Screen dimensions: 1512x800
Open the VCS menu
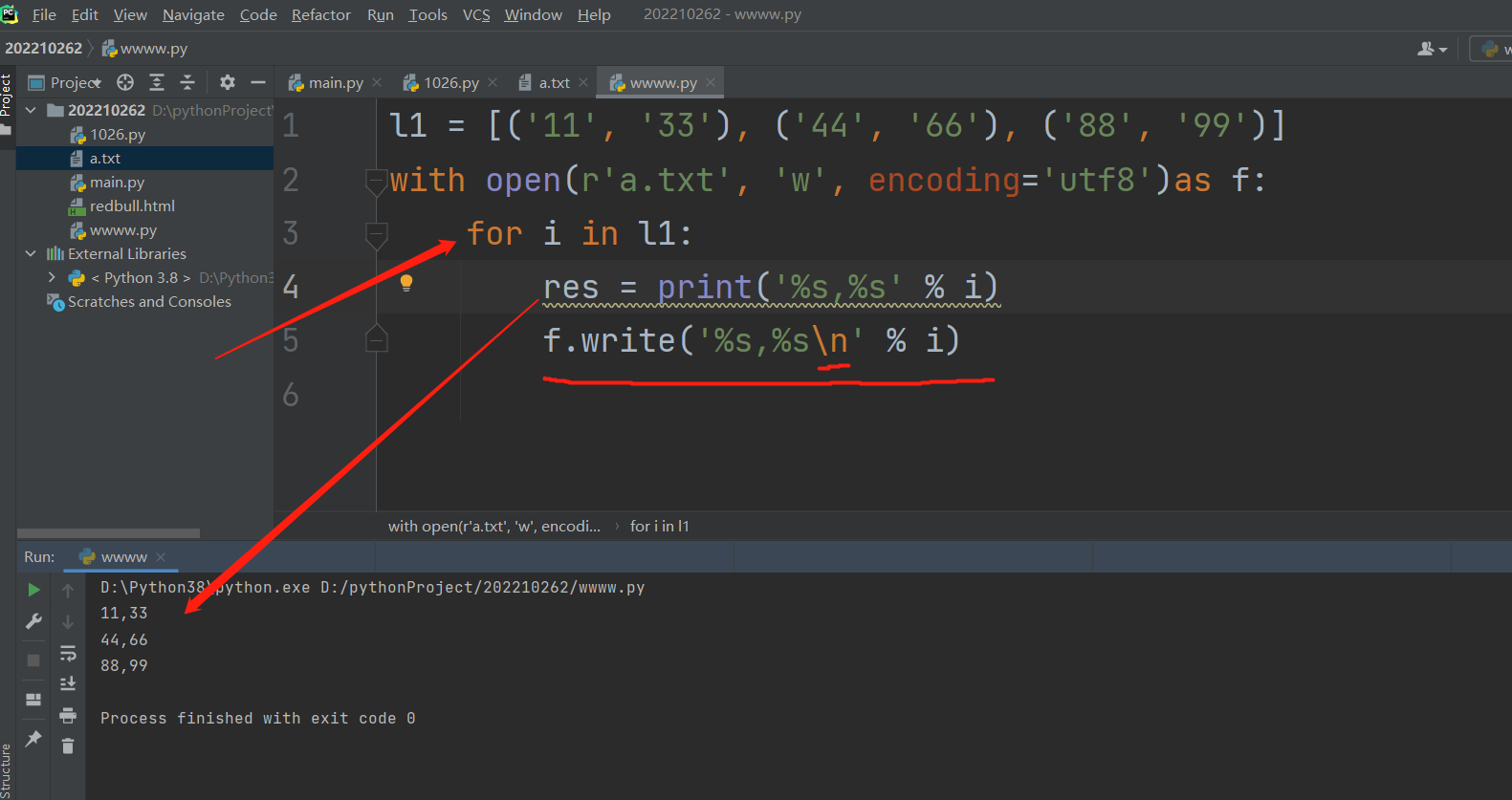476,14
